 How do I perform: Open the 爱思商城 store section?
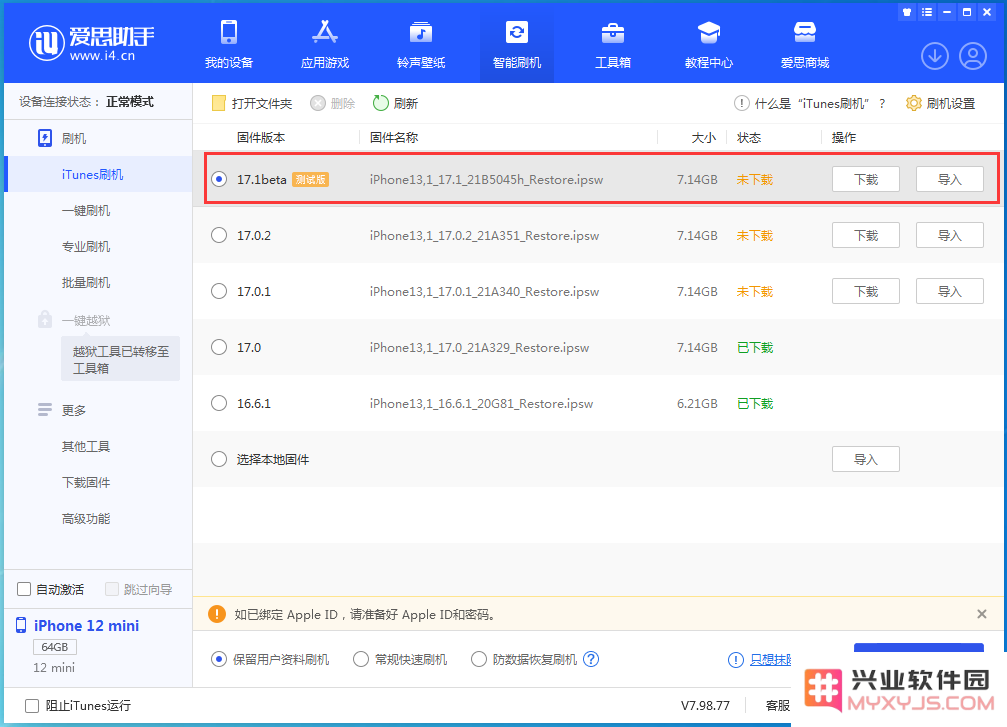[x=805, y=44]
